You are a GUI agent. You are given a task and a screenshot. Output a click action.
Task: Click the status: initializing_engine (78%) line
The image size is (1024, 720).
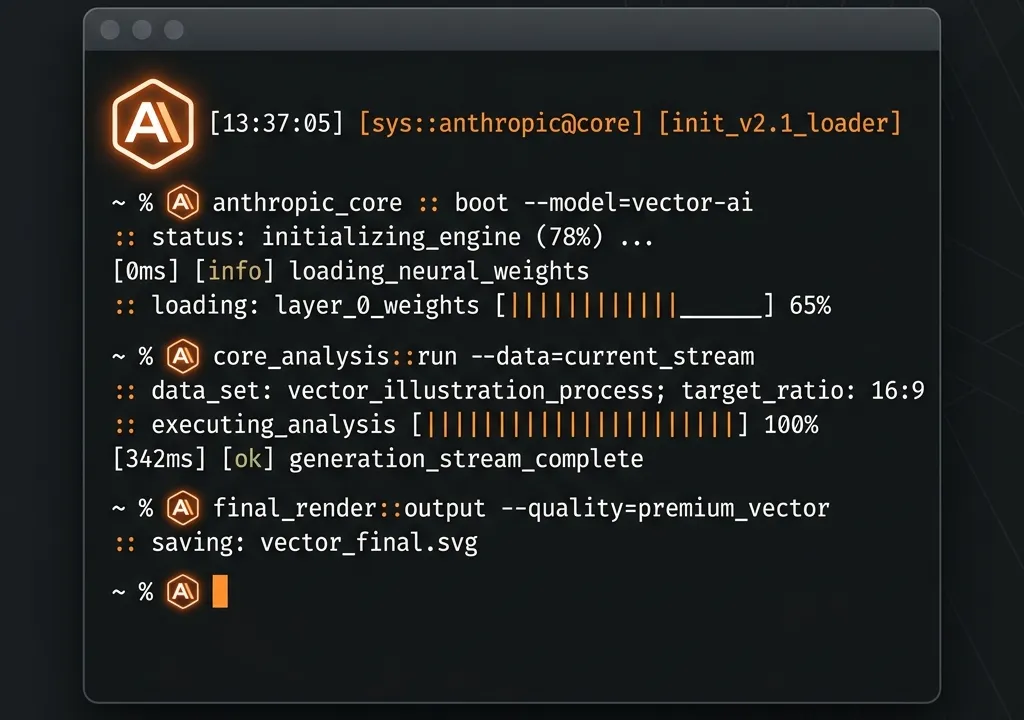tap(402, 237)
